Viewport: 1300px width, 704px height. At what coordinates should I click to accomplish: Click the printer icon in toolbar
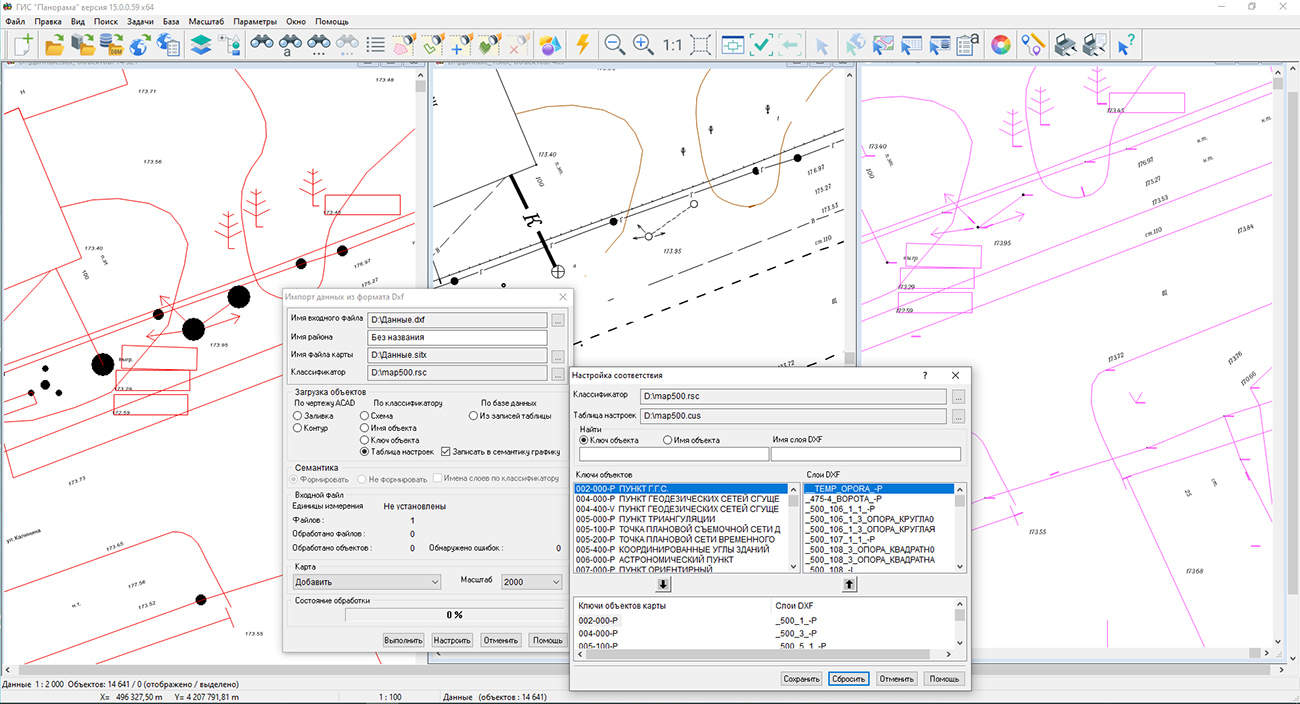point(1066,44)
